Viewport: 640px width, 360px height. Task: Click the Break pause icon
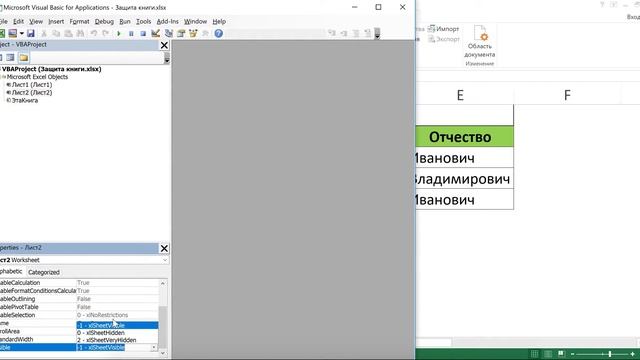click(x=131, y=33)
